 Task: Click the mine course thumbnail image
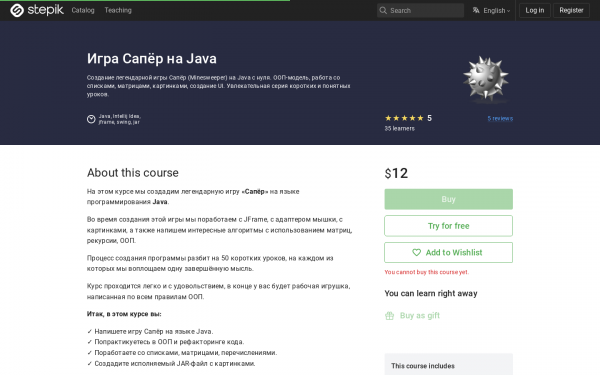point(486,79)
